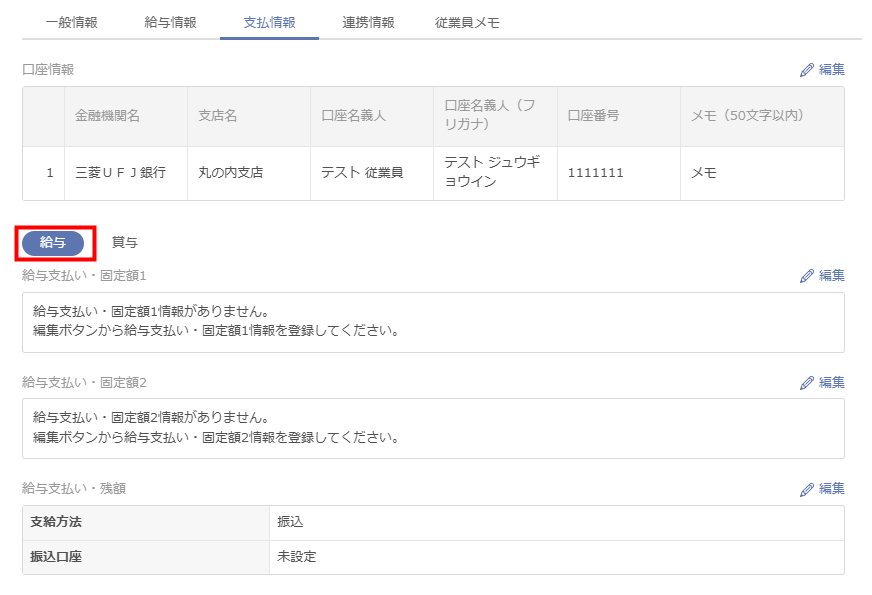Switch to the 賞与 pill toggle

125,243
